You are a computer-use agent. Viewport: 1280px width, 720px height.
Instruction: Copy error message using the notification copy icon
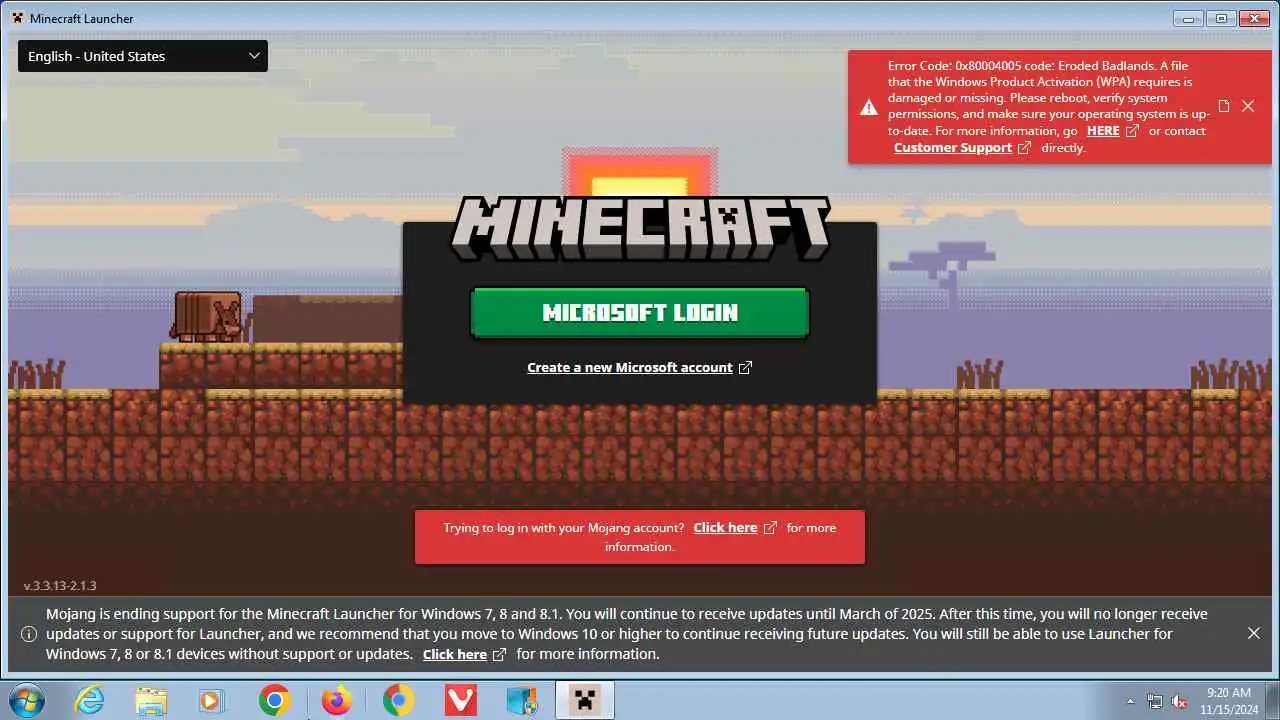tap(1224, 106)
